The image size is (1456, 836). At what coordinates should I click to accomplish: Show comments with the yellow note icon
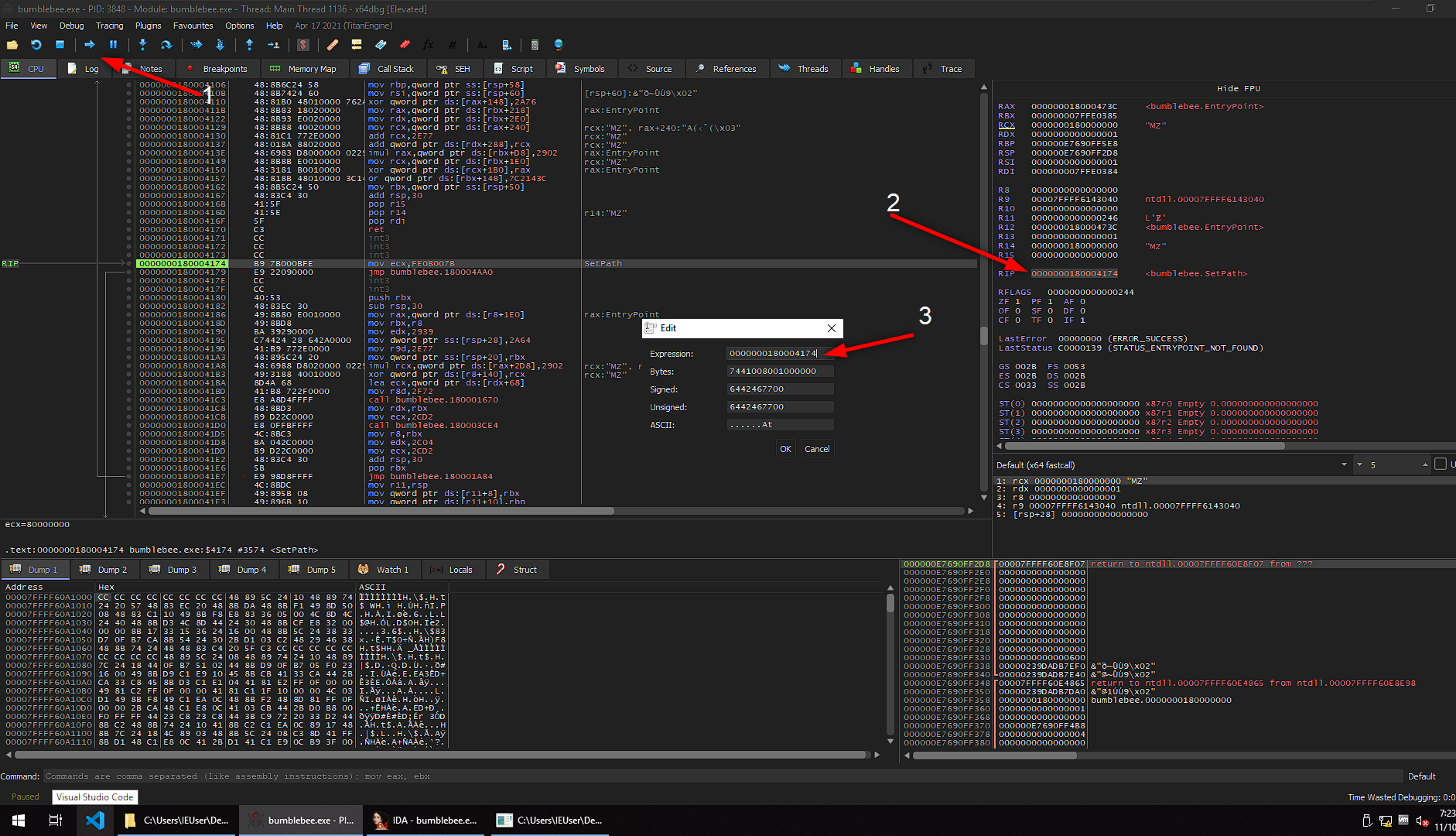(357, 45)
